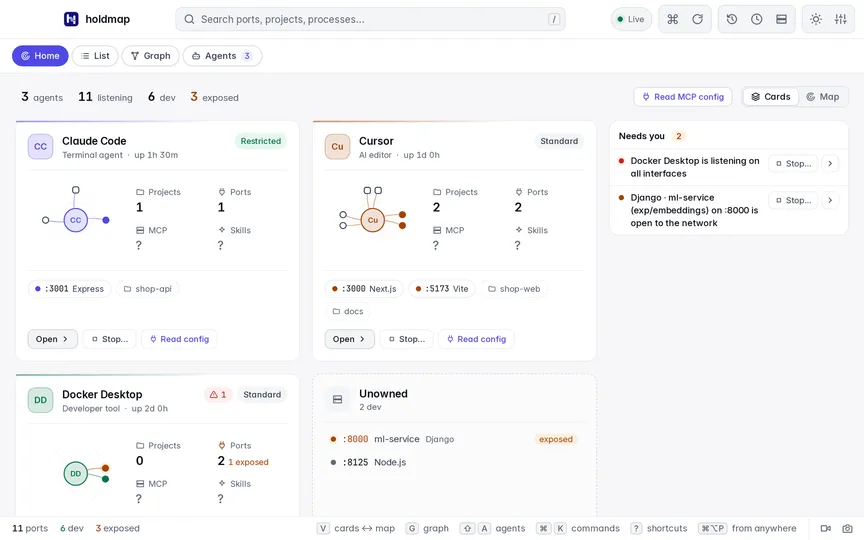Screen dimensions: 864x540
Task: Click the DD node in Docker Desktop graph
Action: (75, 473)
